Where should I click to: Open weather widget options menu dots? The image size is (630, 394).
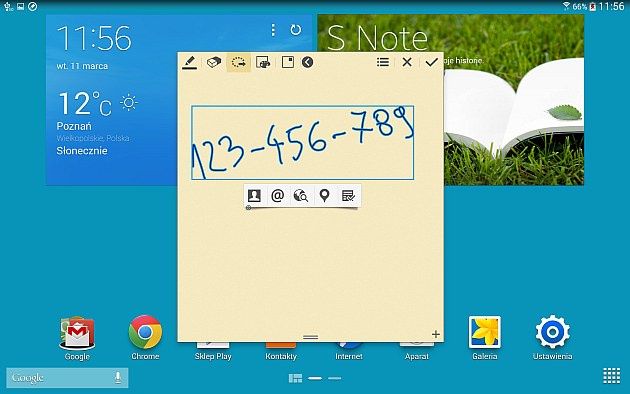click(x=273, y=30)
